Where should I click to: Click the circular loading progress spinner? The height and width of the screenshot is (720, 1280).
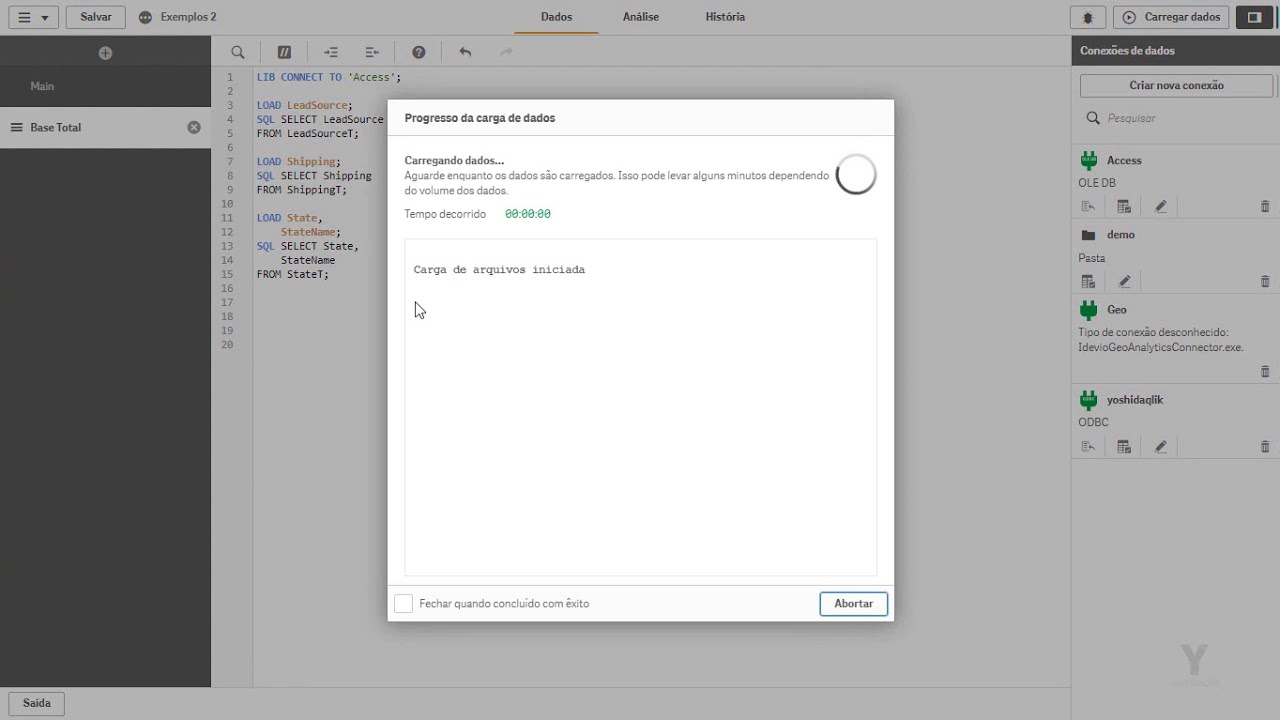tap(856, 175)
